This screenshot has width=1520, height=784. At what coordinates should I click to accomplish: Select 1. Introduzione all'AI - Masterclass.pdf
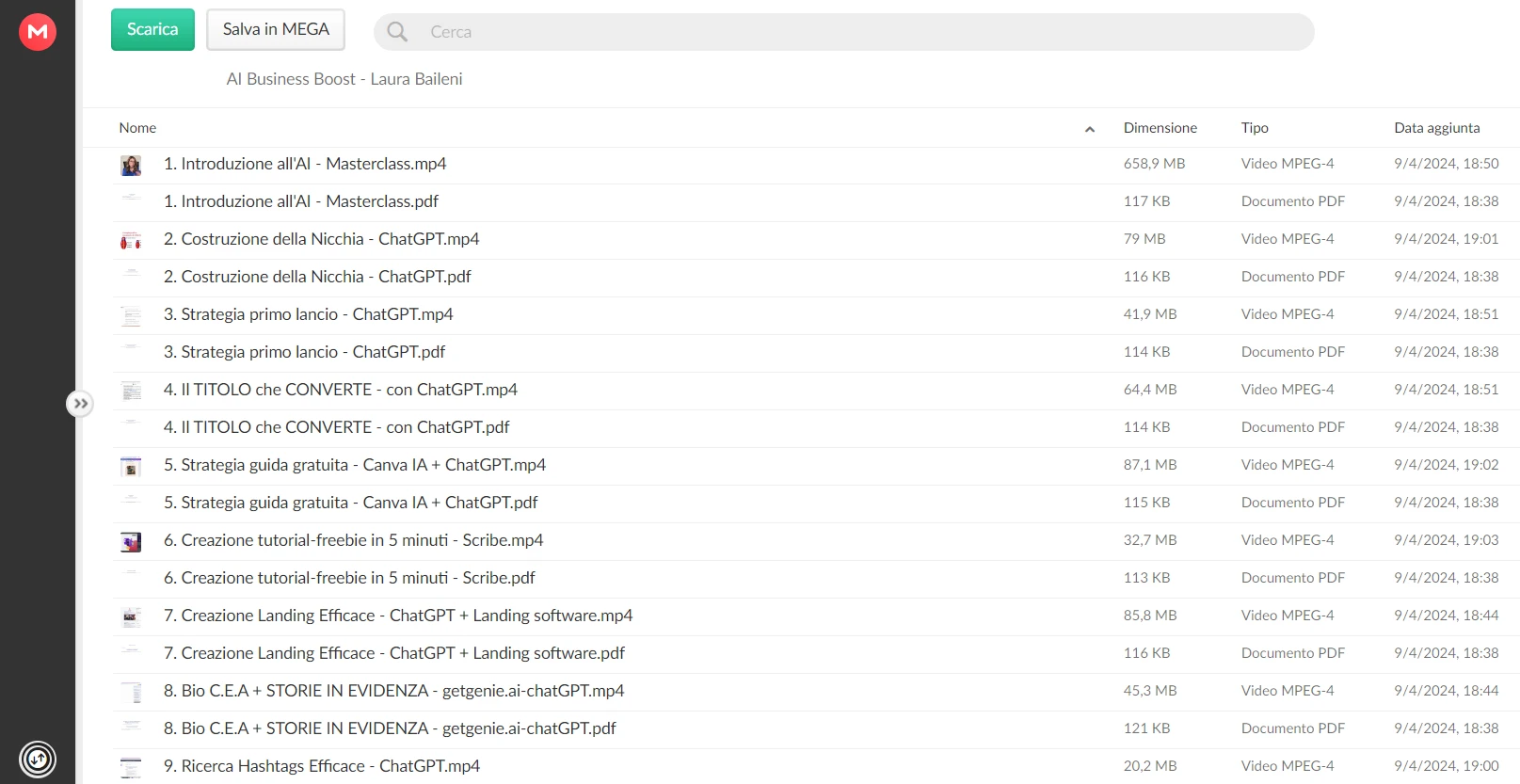click(x=301, y=201)
